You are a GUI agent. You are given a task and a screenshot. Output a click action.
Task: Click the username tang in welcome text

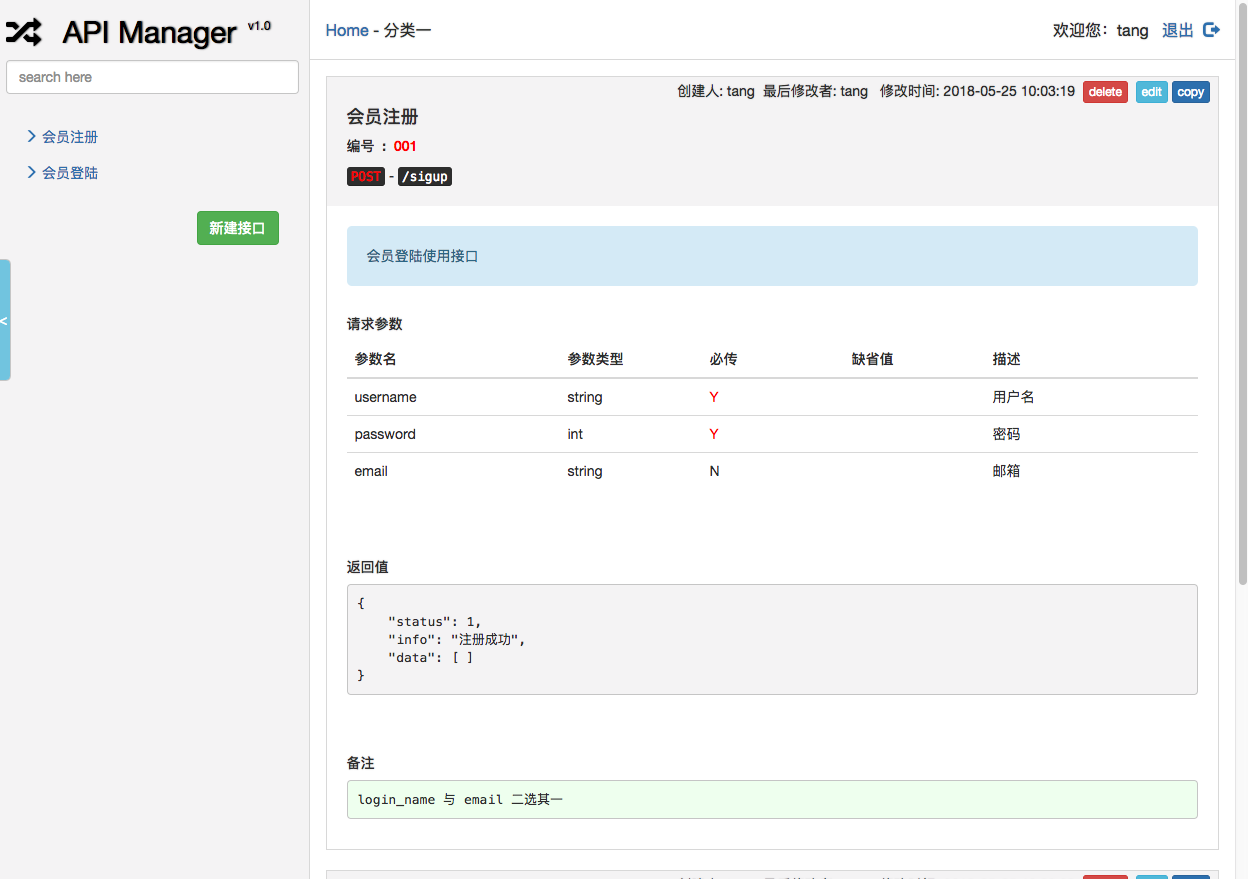1133,30
